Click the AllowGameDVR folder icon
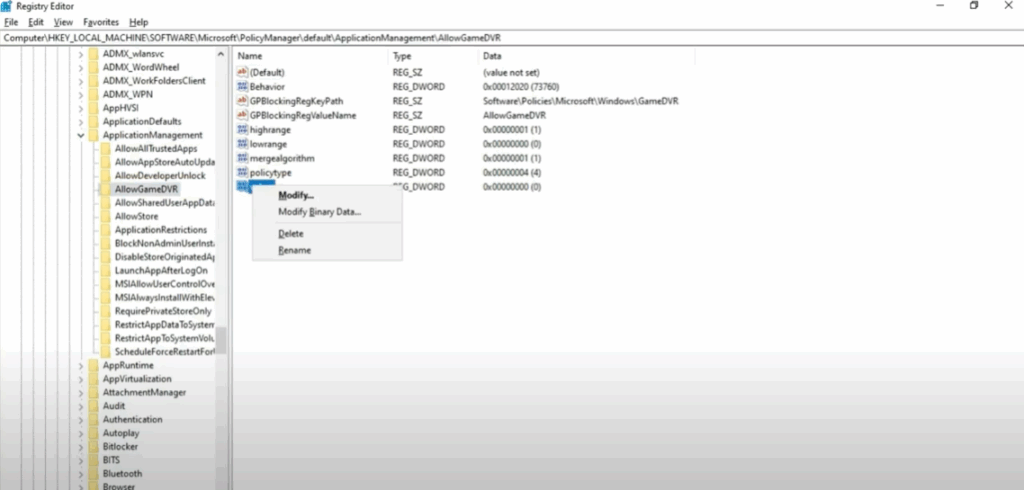1024x490 pixels. (105, 188)
